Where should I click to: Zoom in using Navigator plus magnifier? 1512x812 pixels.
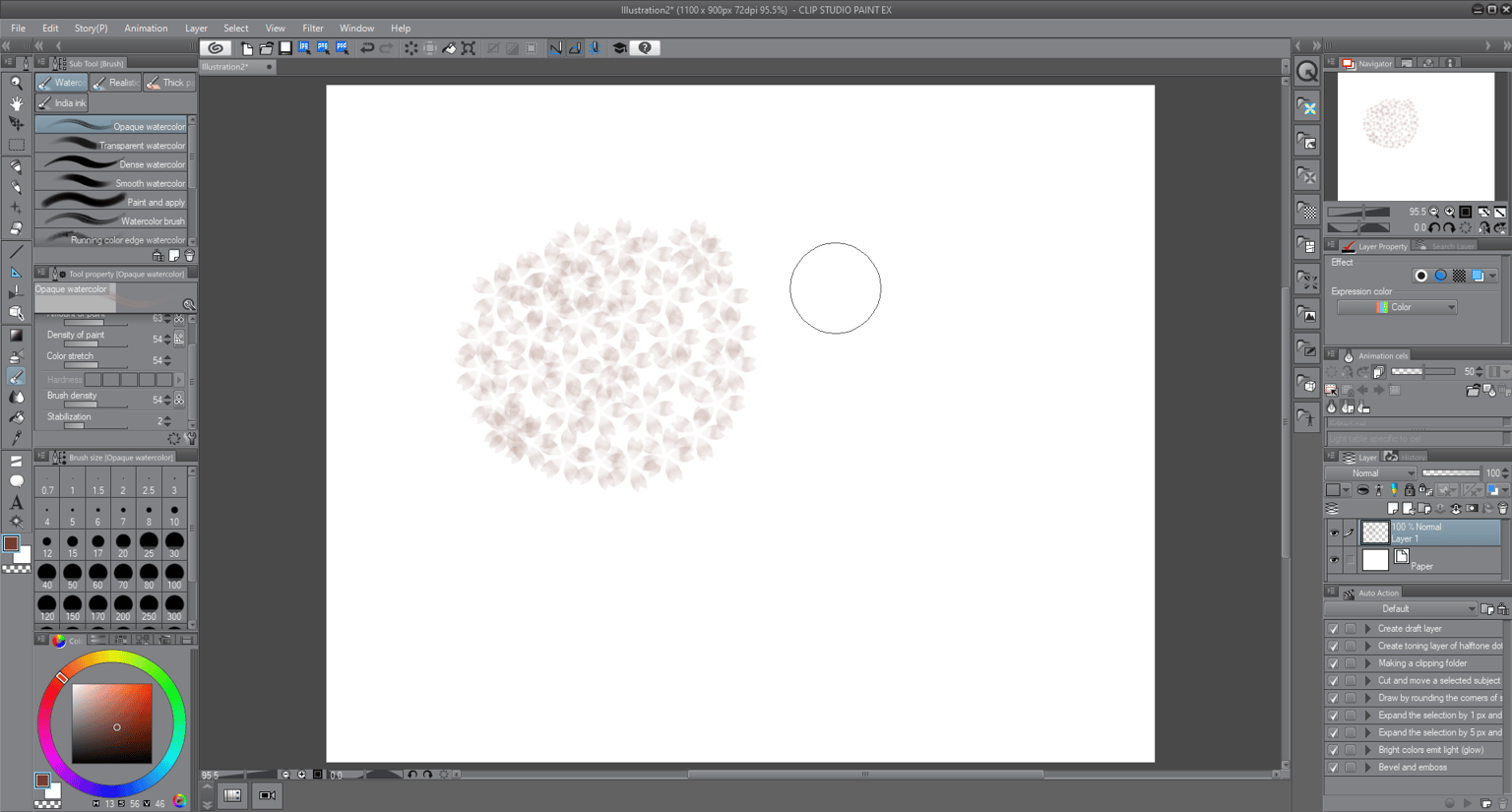pyautogui.click(x=1449, y=212)
